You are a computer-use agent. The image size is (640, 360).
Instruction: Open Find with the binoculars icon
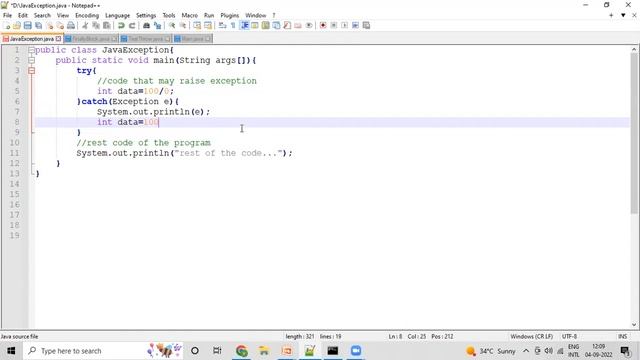[x=146, y=25]
